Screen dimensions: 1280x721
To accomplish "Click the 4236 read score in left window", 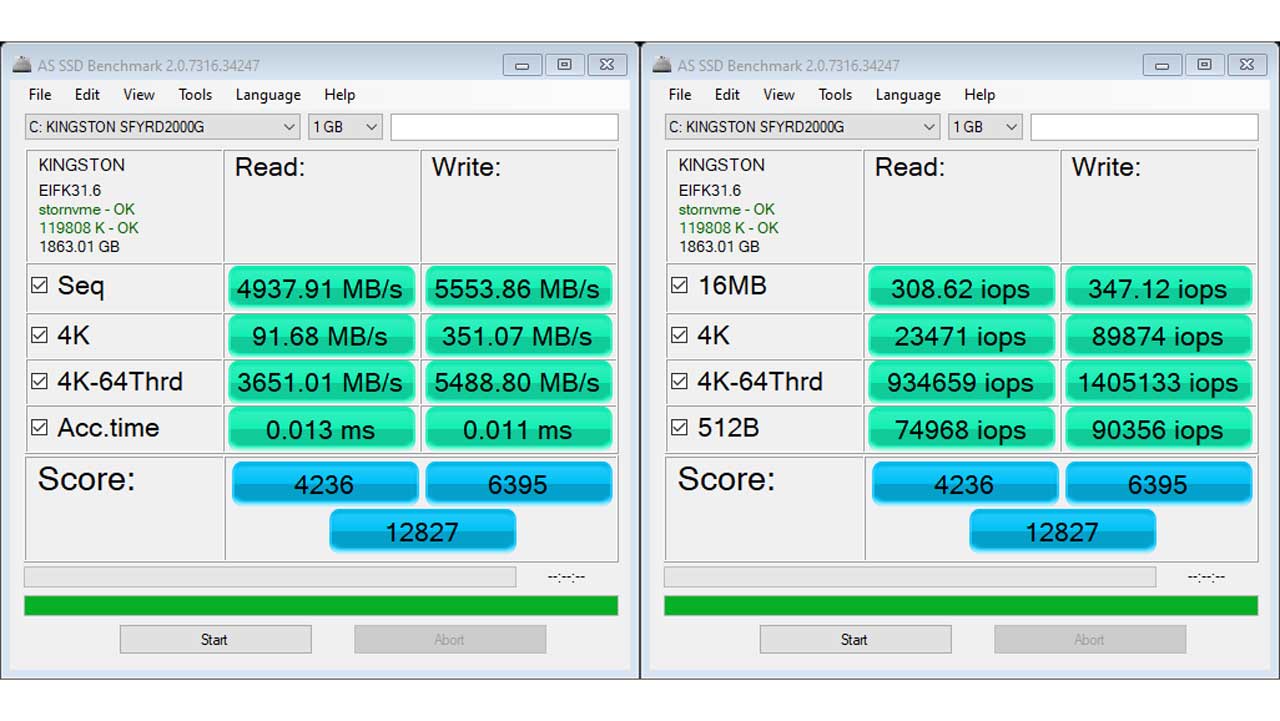I will pos(325,483).
